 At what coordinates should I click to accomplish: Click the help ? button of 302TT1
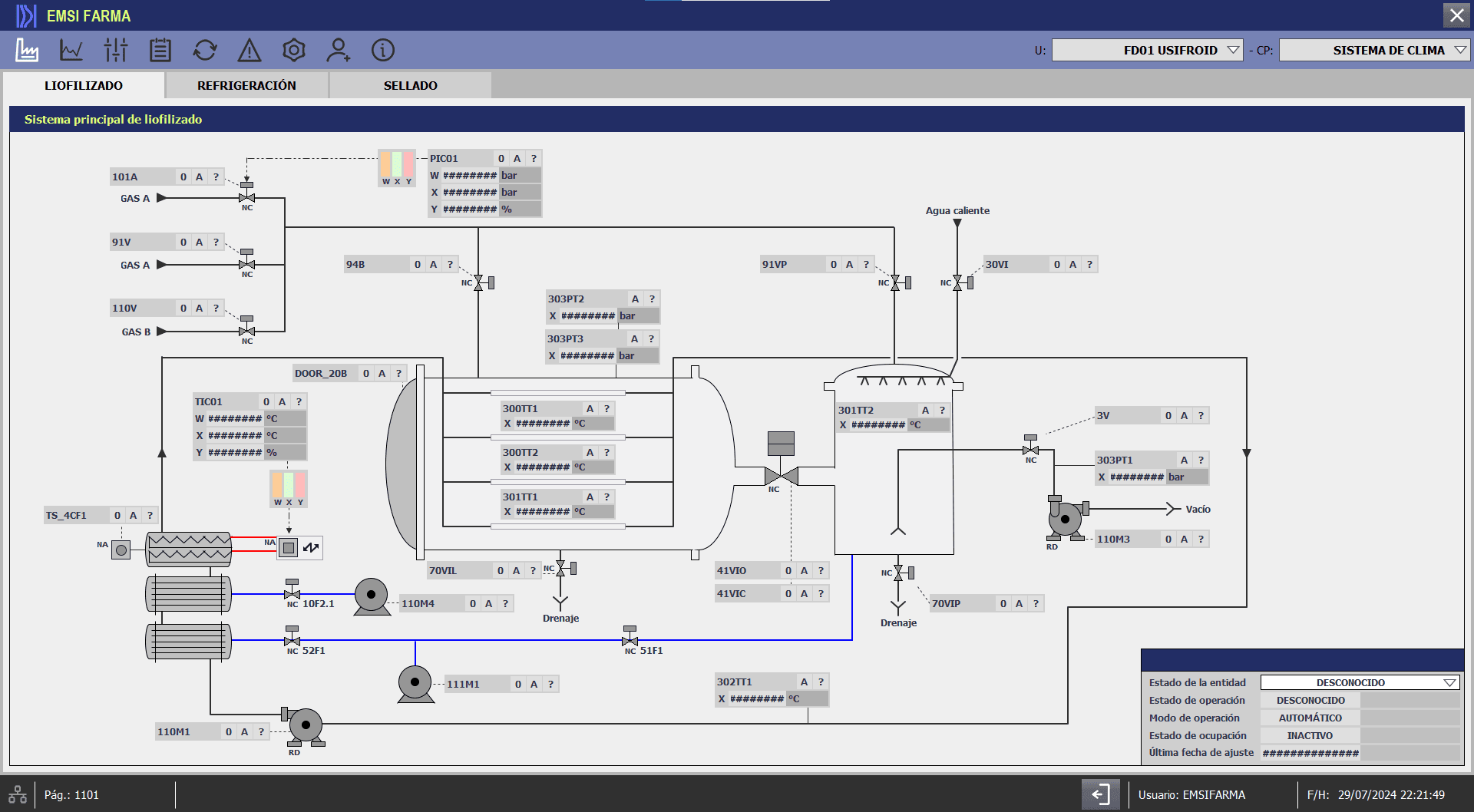click(x=821, y=682)
